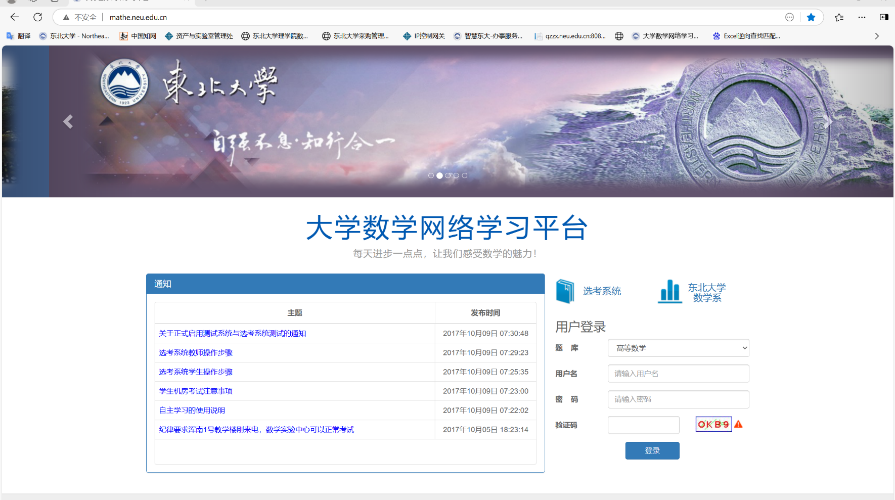Select the first banner carousel indicator dot
This screenshot has width=895, height=500.
pyautogui.click(x=431, y=175)
